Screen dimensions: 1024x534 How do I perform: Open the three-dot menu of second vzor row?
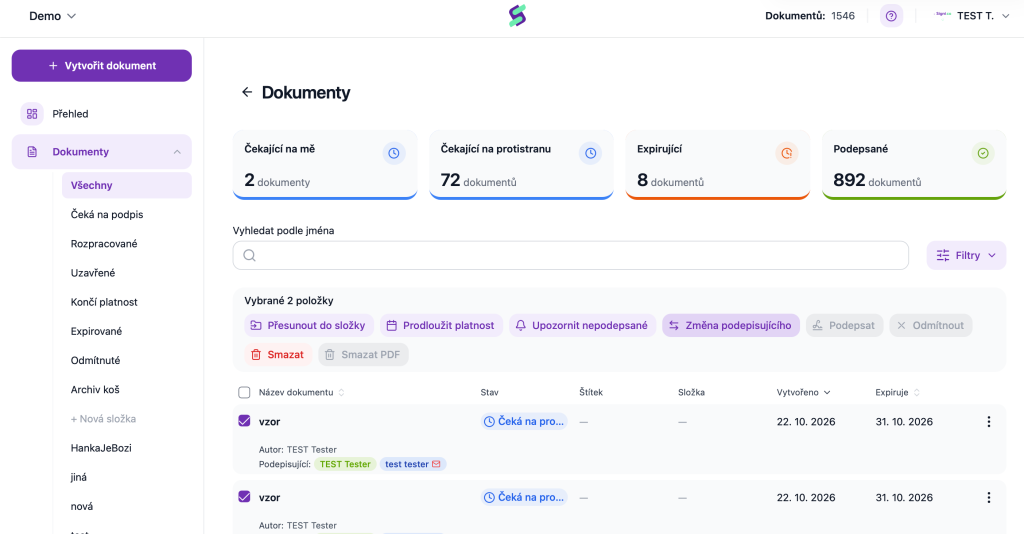tap(988, 497)
